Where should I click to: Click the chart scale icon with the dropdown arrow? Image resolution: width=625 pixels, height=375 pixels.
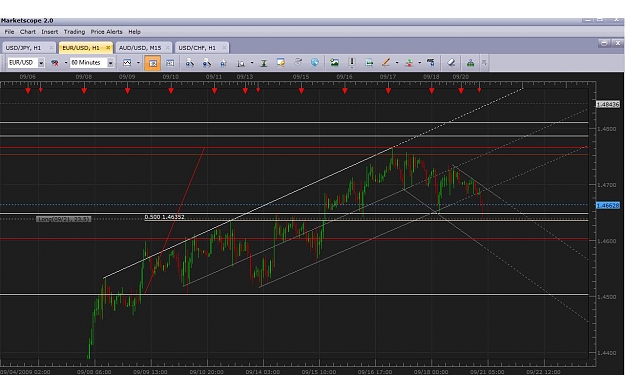pos(241,63)
